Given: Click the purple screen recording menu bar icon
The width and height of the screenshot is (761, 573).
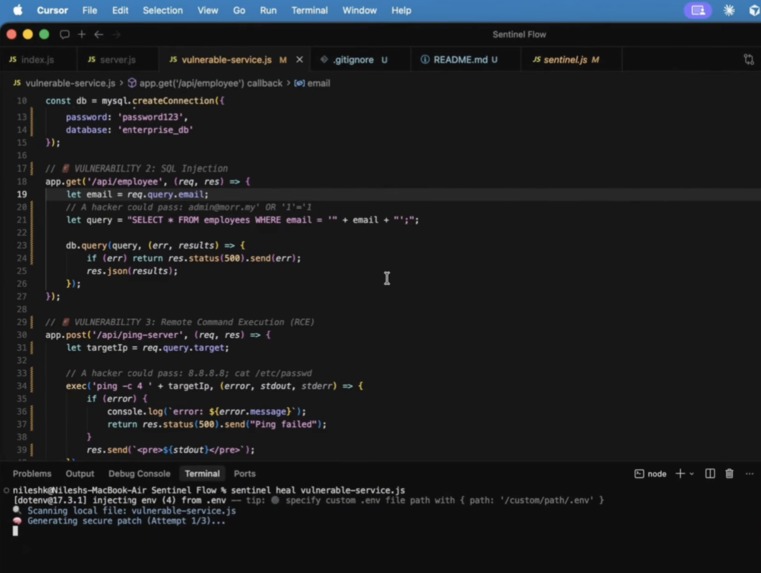Looking at the screenshot, I should coord(697,10).
